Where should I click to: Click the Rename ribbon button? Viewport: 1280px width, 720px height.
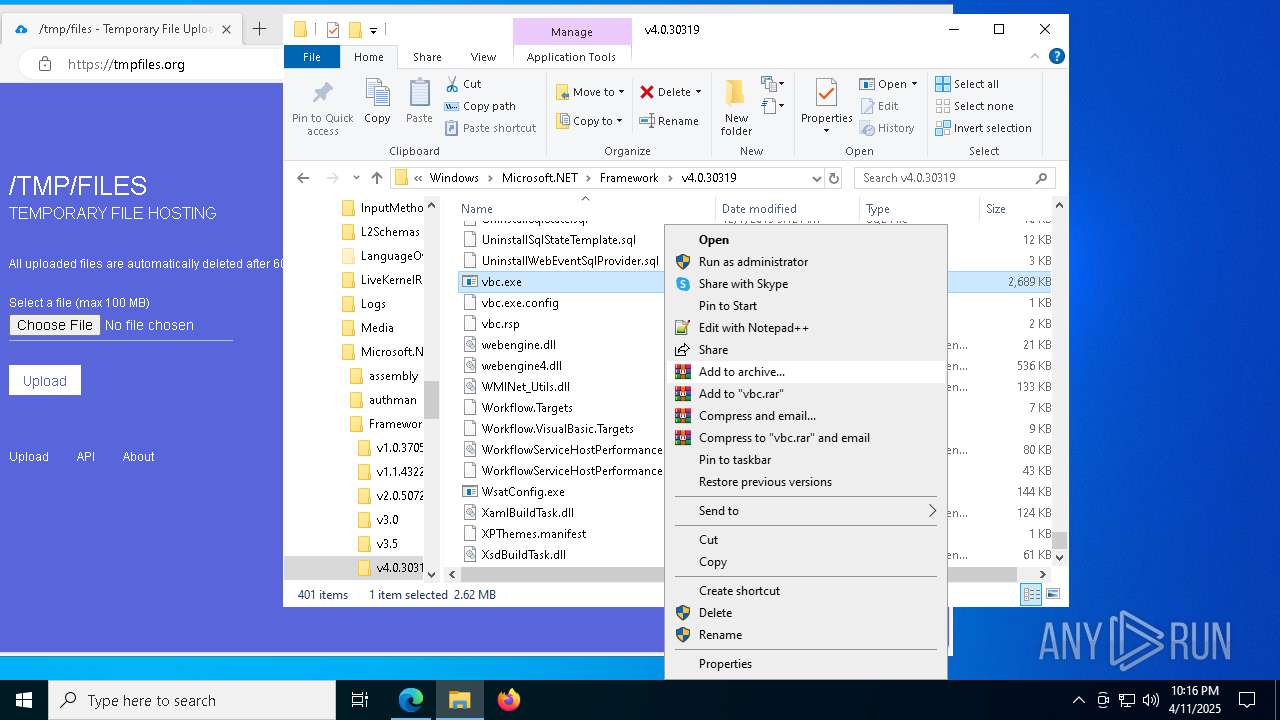pos(669,121)
